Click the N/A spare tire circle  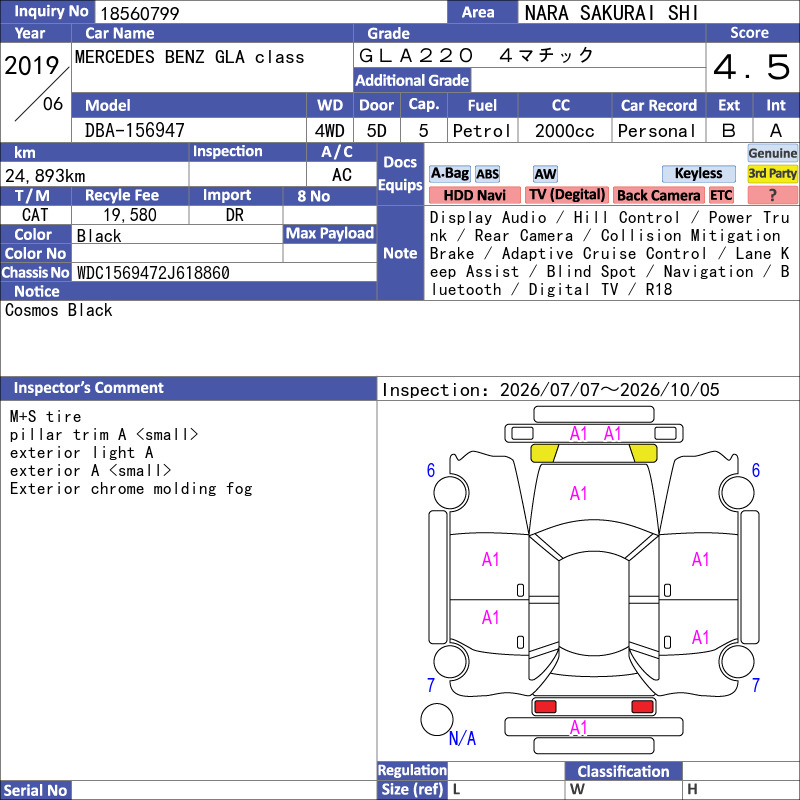click(437, 719)
